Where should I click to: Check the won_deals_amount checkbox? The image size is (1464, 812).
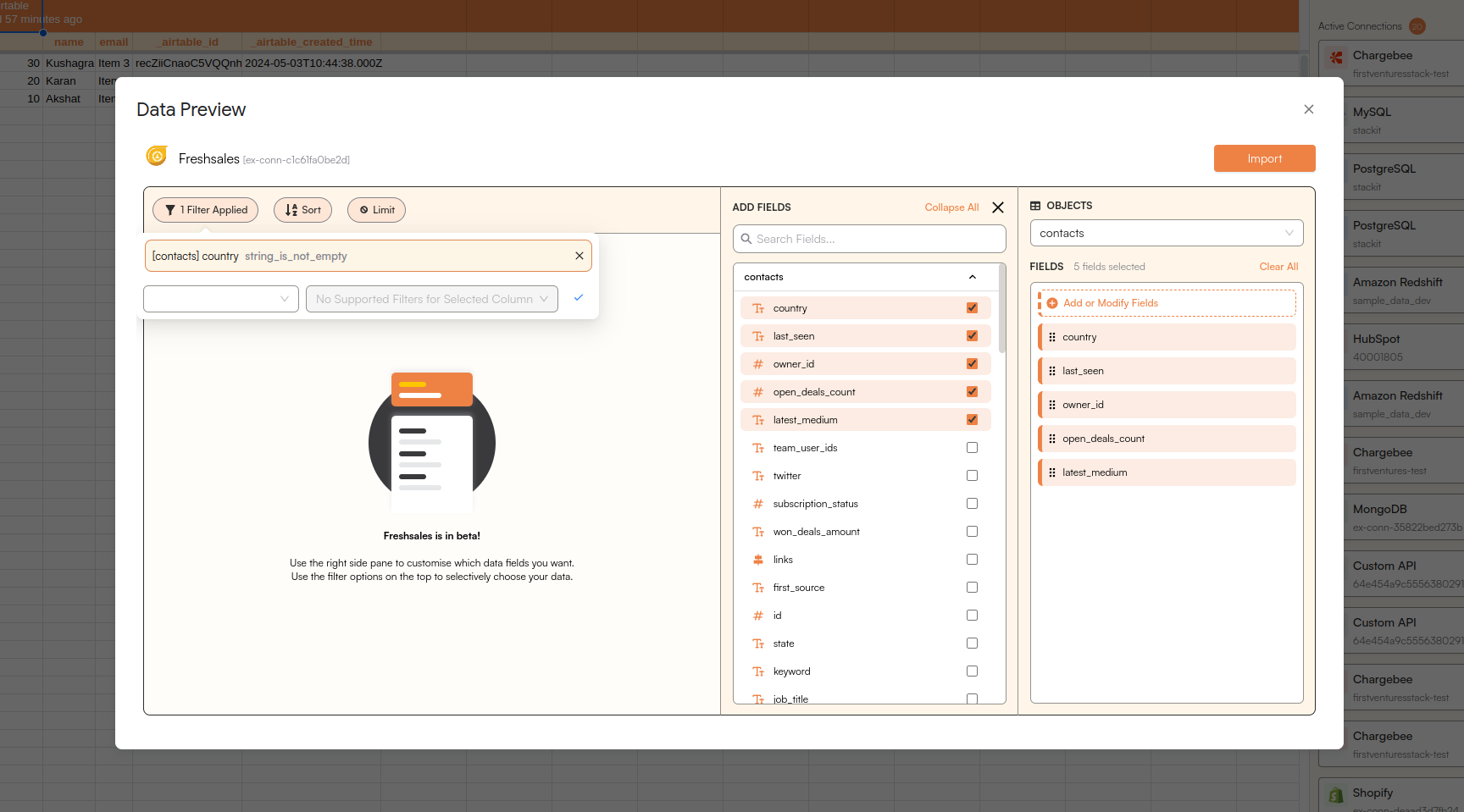click(x=972, y=532)
